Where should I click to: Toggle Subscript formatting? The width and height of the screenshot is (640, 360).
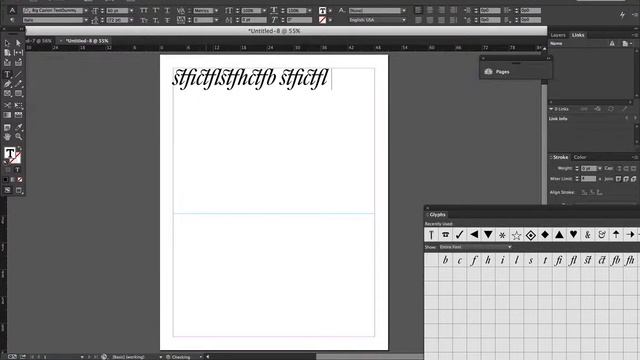point(156,20)
